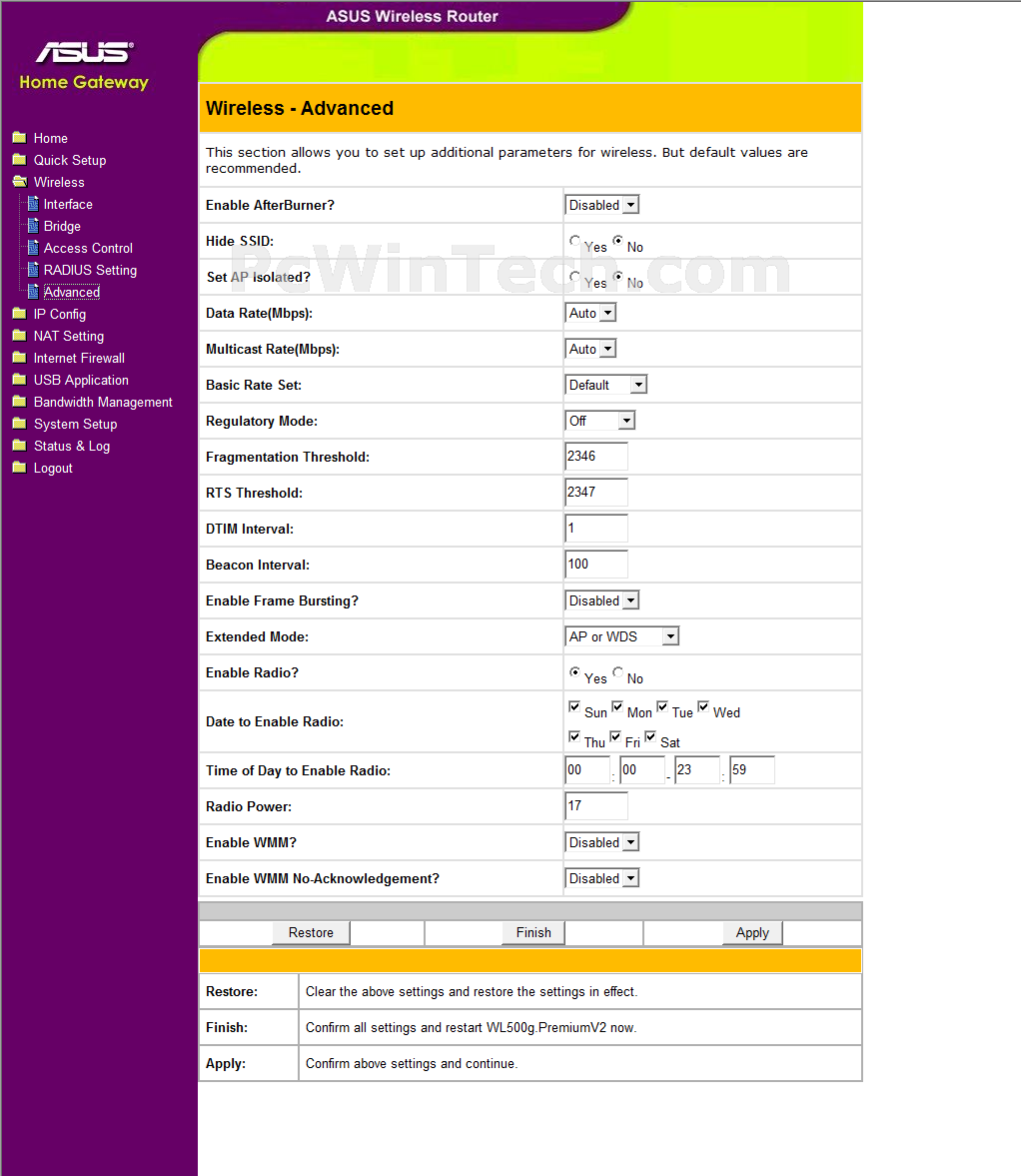Open the Bridge link
The height and width of the screenshot is (1176, 1021).
(x=62, y=226)
